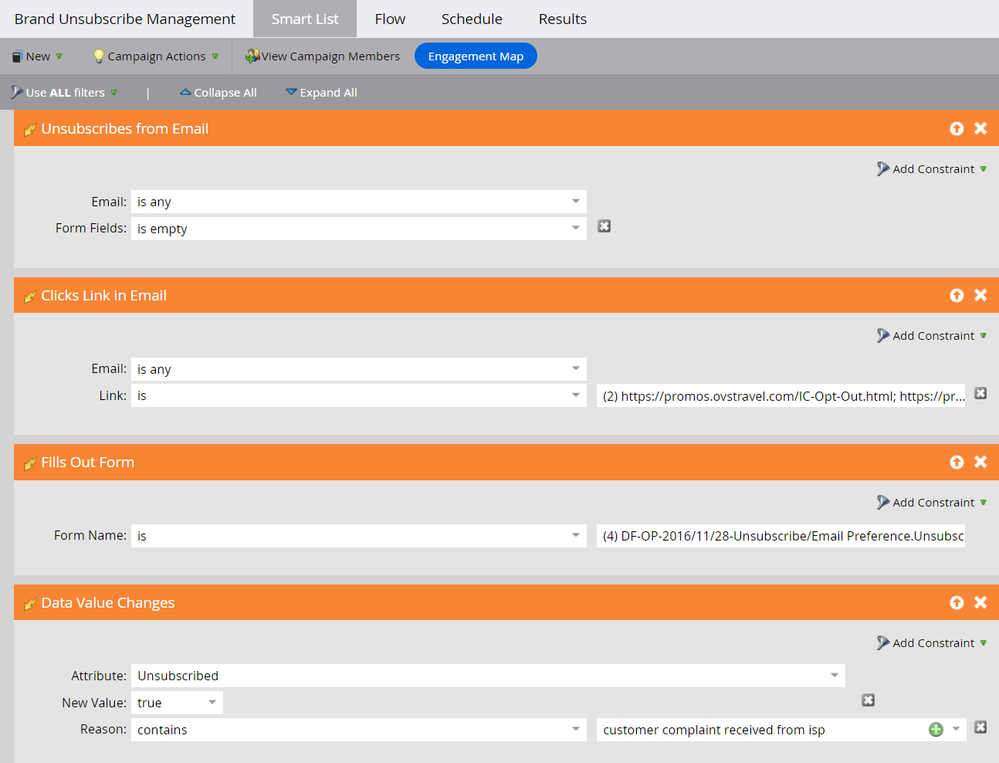This screenshot has width=999, height=763.
Task: Open dropdown arrow beside Reason value
Action: pyautogui.click(x=956, y=729)
